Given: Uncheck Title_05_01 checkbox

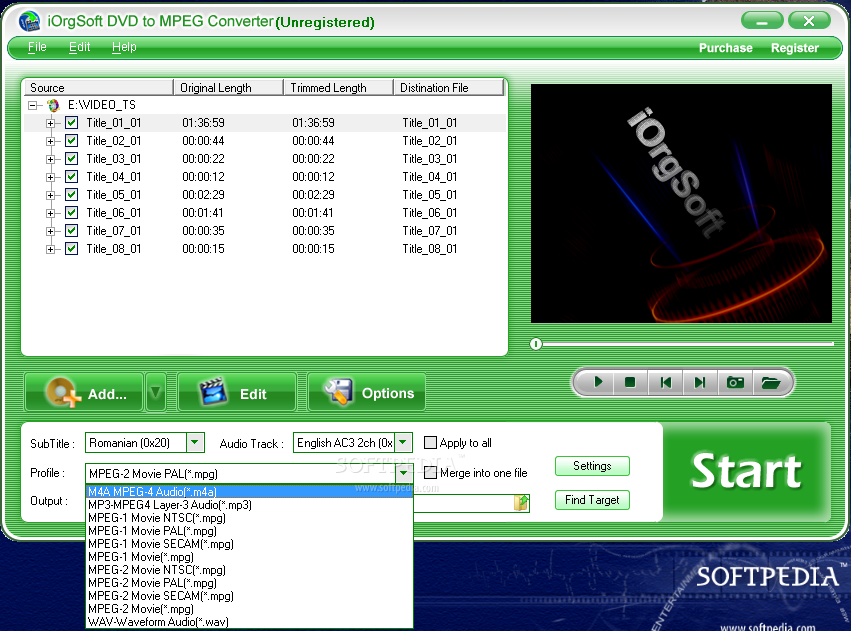Looking at the screenshot, I should (71, 194).
